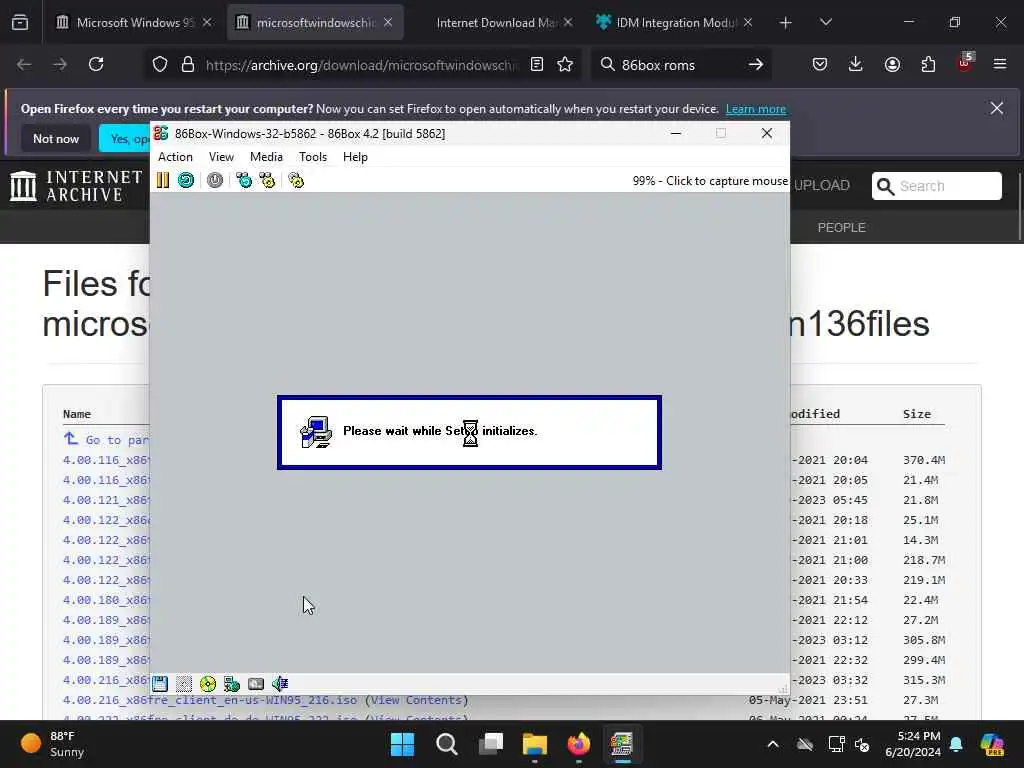
Task: Submit the Firefox search arrow
Action: point(756,64)
